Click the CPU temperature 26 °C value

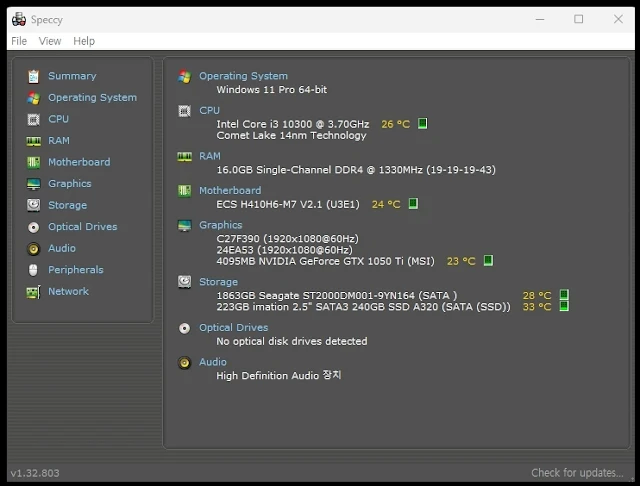point(396,124)
